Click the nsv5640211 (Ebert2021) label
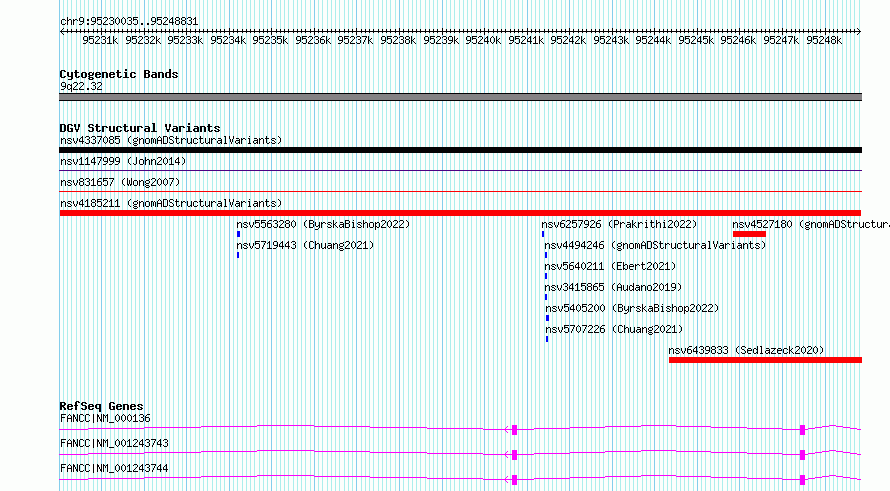The image size is (890, 491). 610,266
